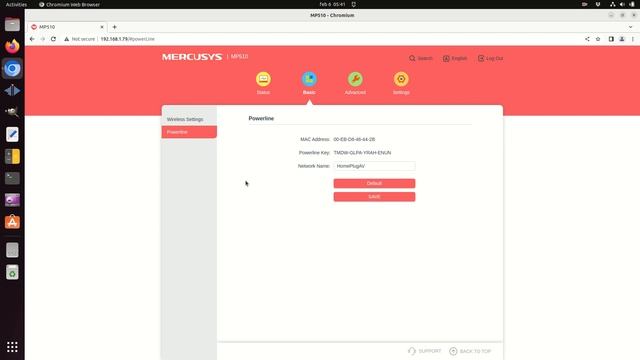Image resolution: width=640 pixels, height=360 pixels.
Task: Close the MP510 tab
Action: 102,27
